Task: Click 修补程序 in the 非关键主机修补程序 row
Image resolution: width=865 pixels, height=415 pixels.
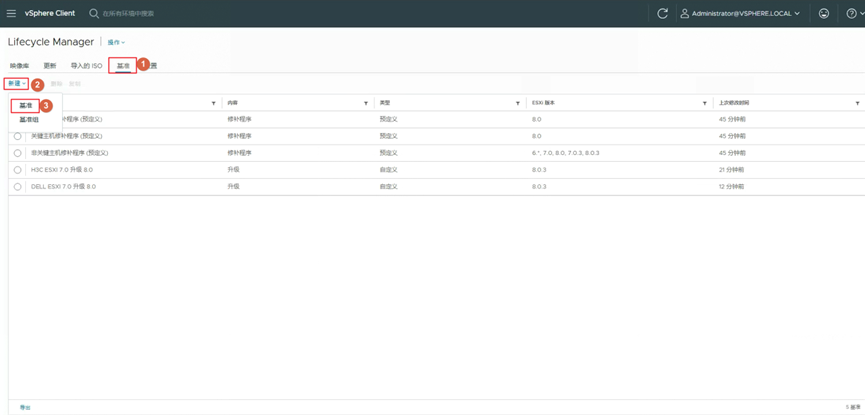Action: (239, 153)
